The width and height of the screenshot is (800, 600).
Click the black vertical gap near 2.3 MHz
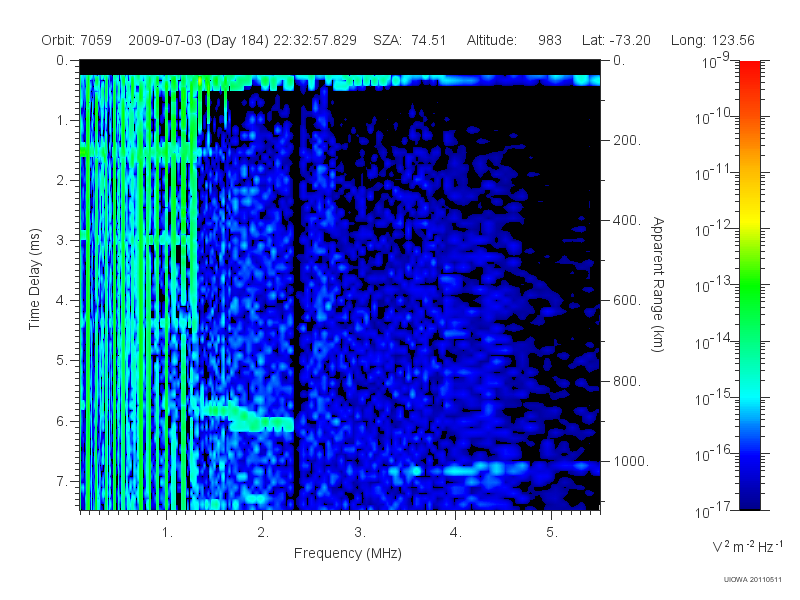[x=297, y=301]
